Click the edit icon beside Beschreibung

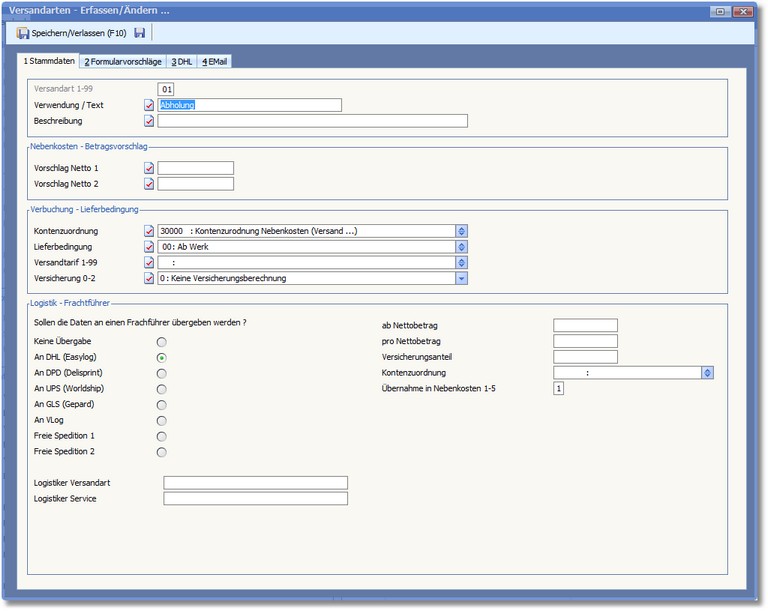click(150, 121)
